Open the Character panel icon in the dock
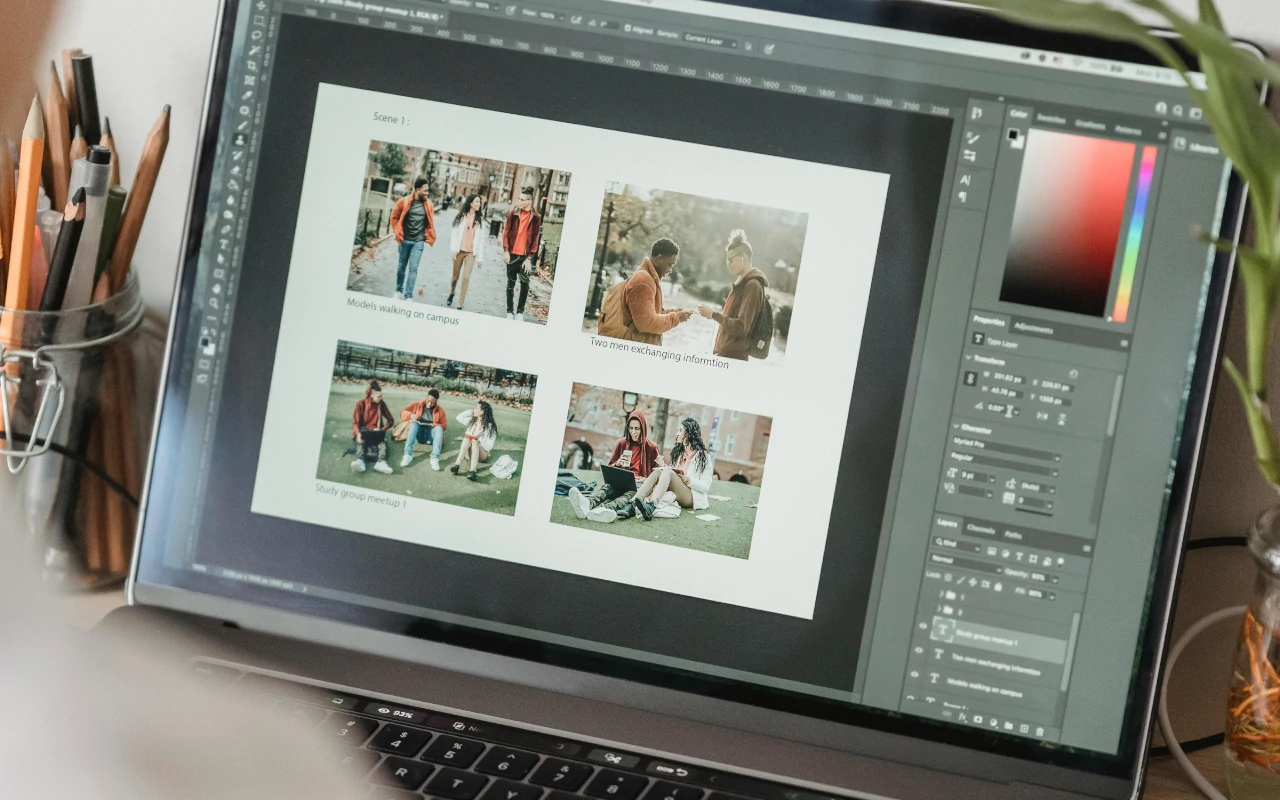The height and width of the screenshot is (800, 1280). (x=966, y=180)
